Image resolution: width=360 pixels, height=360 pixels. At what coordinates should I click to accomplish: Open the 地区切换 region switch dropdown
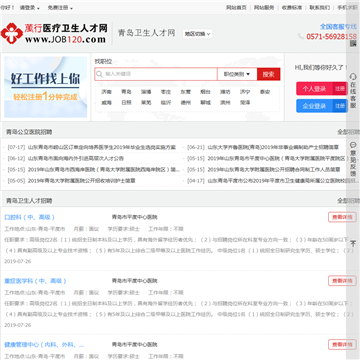pyautogui.click(x=197, y=34)
